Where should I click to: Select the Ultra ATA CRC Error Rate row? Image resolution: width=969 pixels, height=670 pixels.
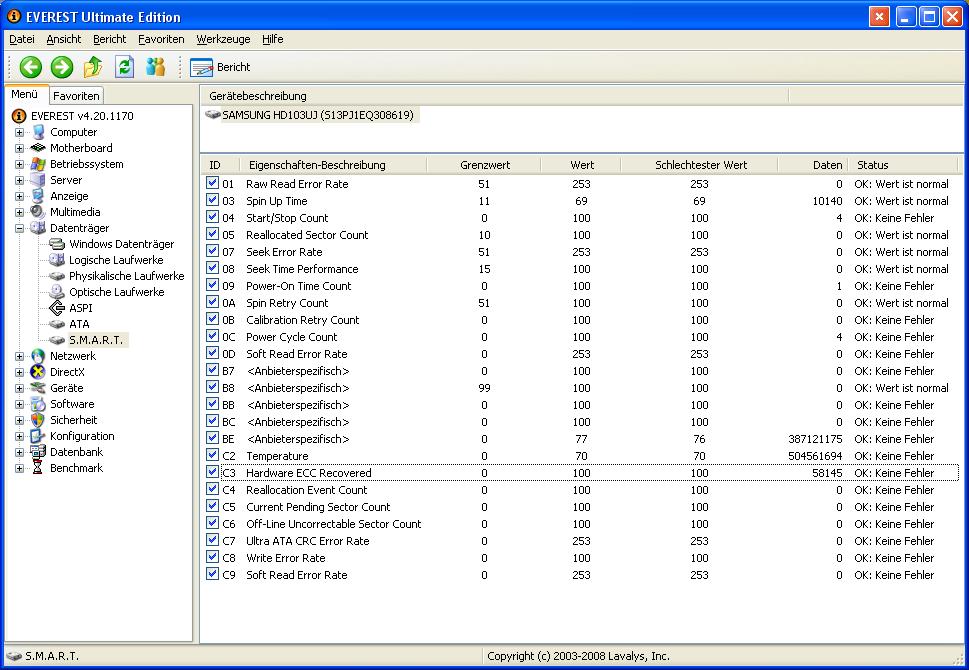pyautogui.click(x=582, y=541)
